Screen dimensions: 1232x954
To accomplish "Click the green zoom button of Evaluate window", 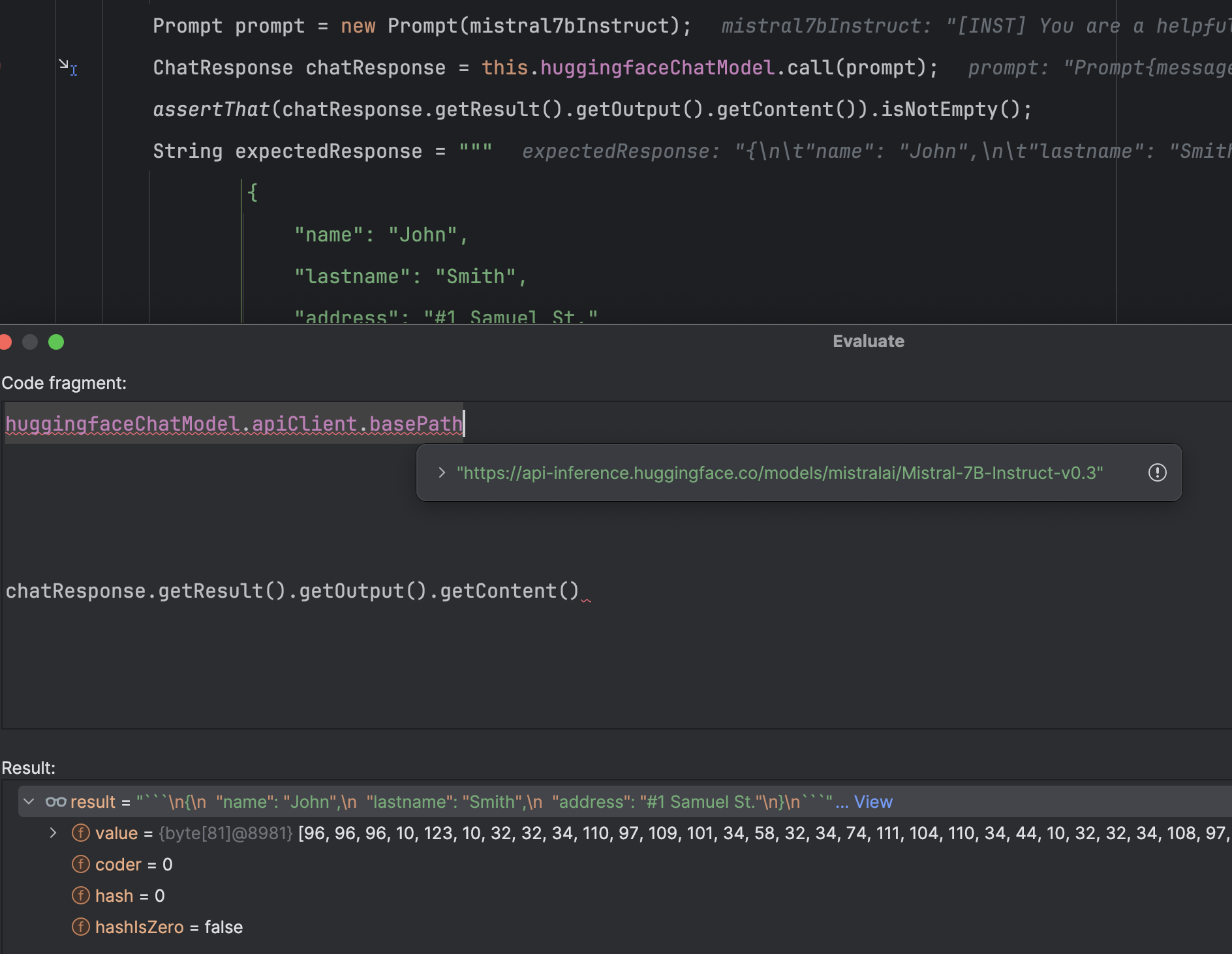I will pos(56,342).
